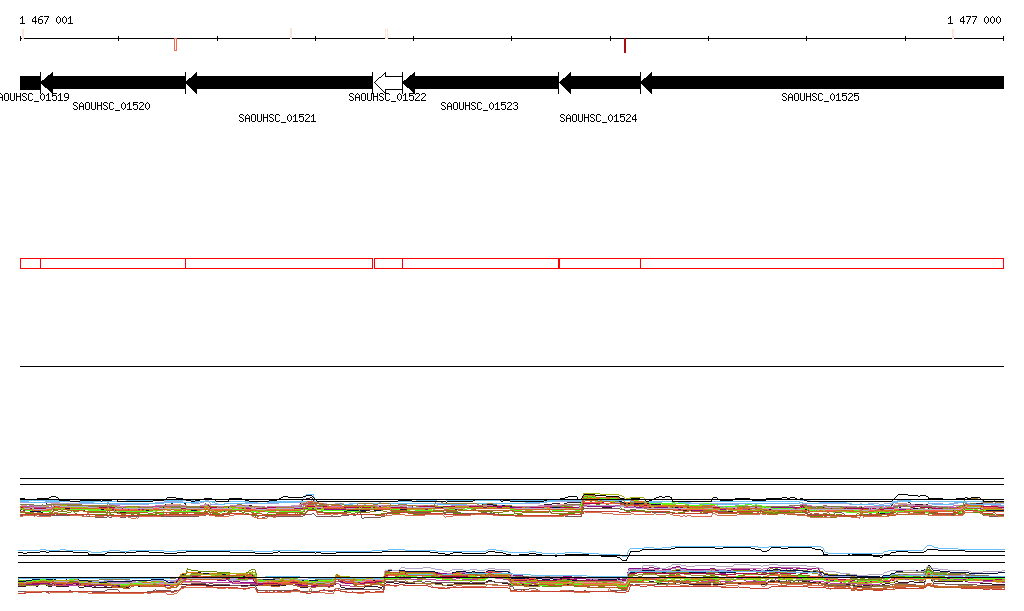Click the start coordinate 1 467 001
Viewport: 1024px width, 611px height.
point(46,20)
